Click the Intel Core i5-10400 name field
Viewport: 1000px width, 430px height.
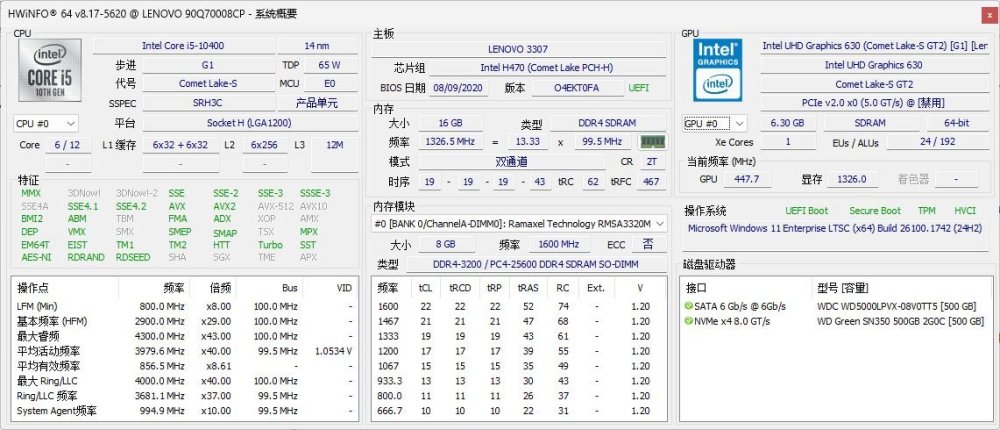point(183,46)
